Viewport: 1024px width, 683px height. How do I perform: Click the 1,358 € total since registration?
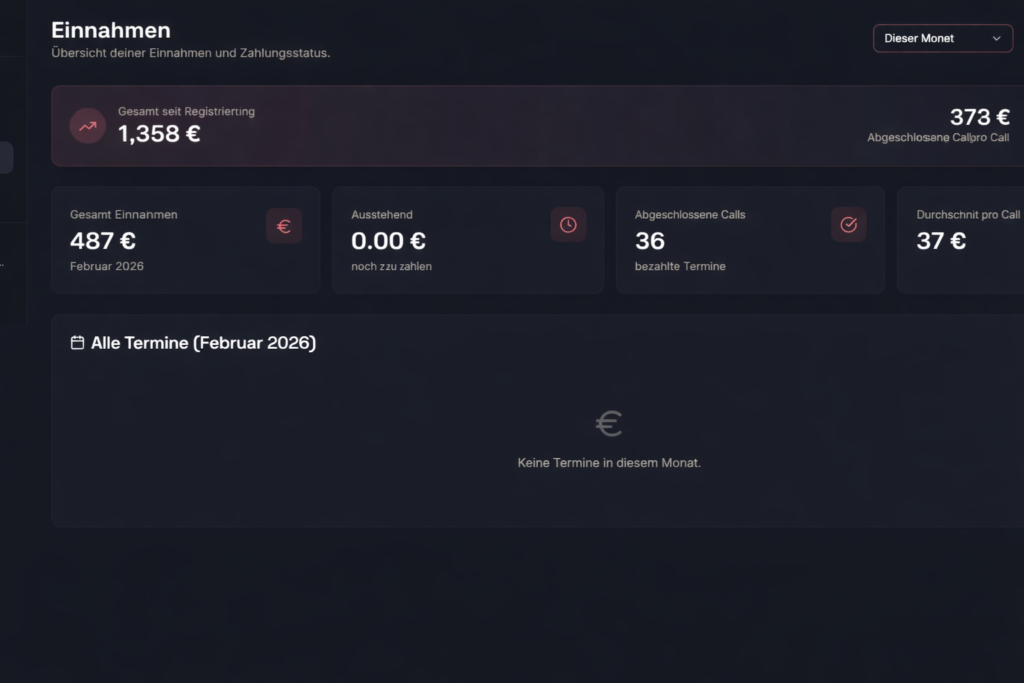coord(159,134)
